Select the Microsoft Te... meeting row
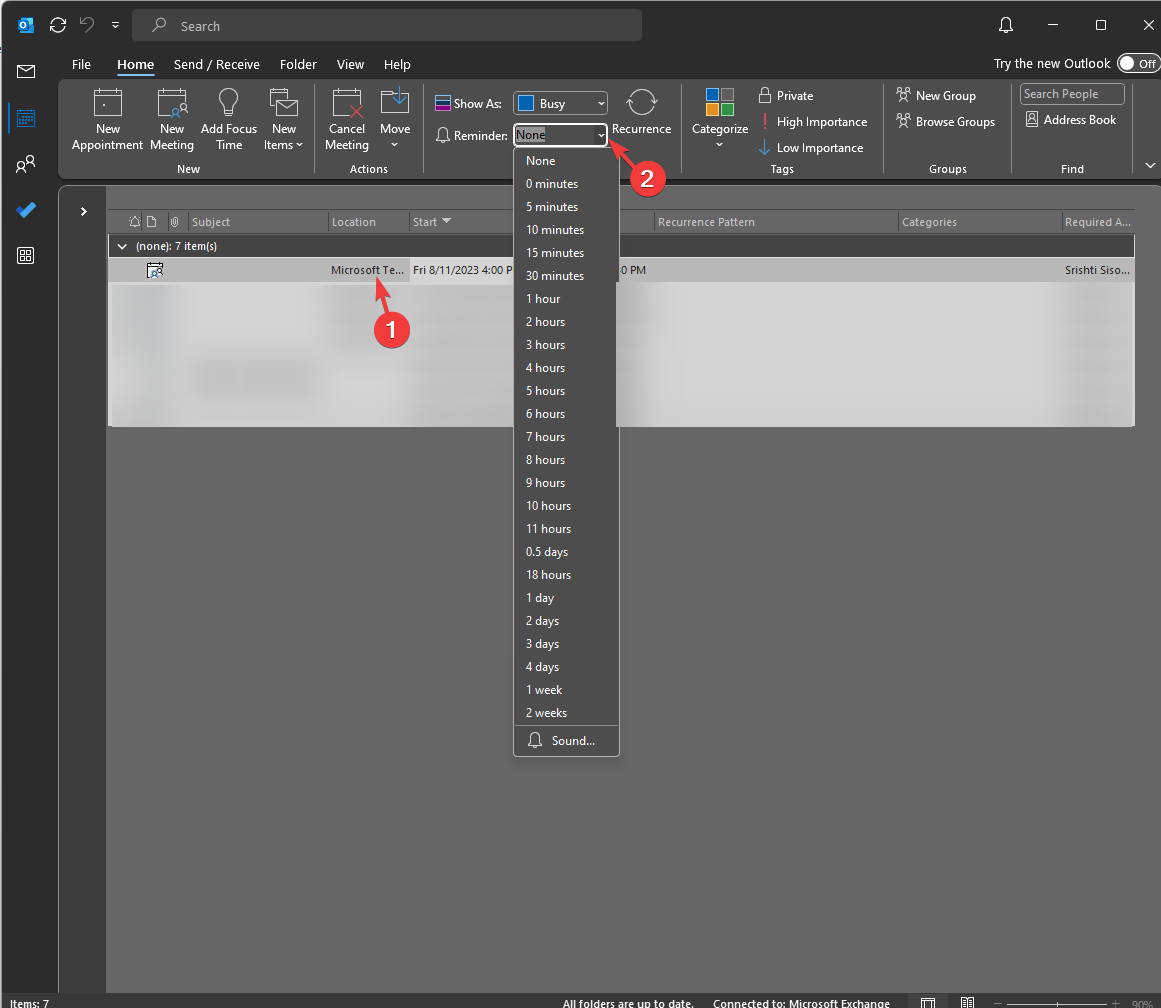1161x1008 pixels. pos(620,270)
